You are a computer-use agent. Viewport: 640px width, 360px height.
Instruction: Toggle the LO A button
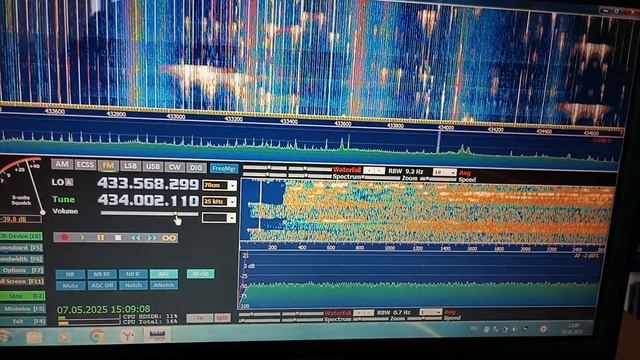(69, 182)
